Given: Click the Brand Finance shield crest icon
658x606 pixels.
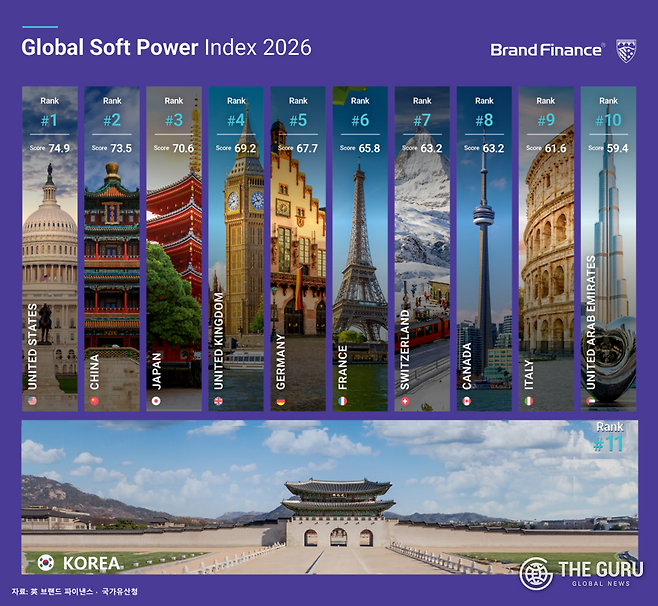Looking at the screenshot, I should [626, 49].
